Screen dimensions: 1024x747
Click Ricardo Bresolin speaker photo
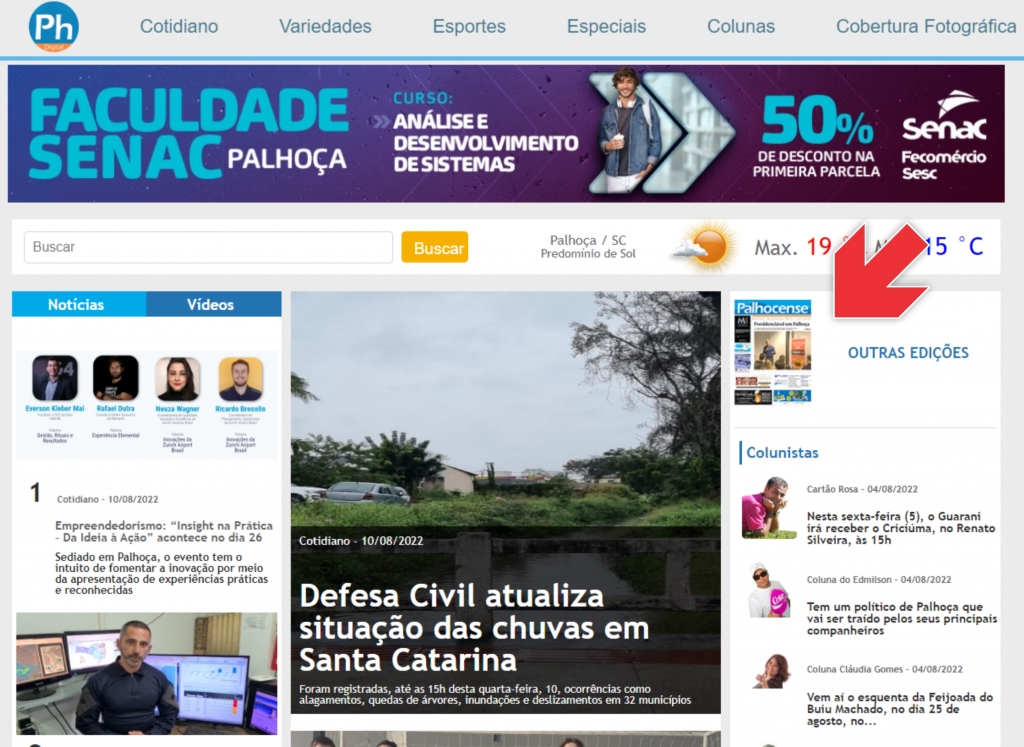coord(240,379)
